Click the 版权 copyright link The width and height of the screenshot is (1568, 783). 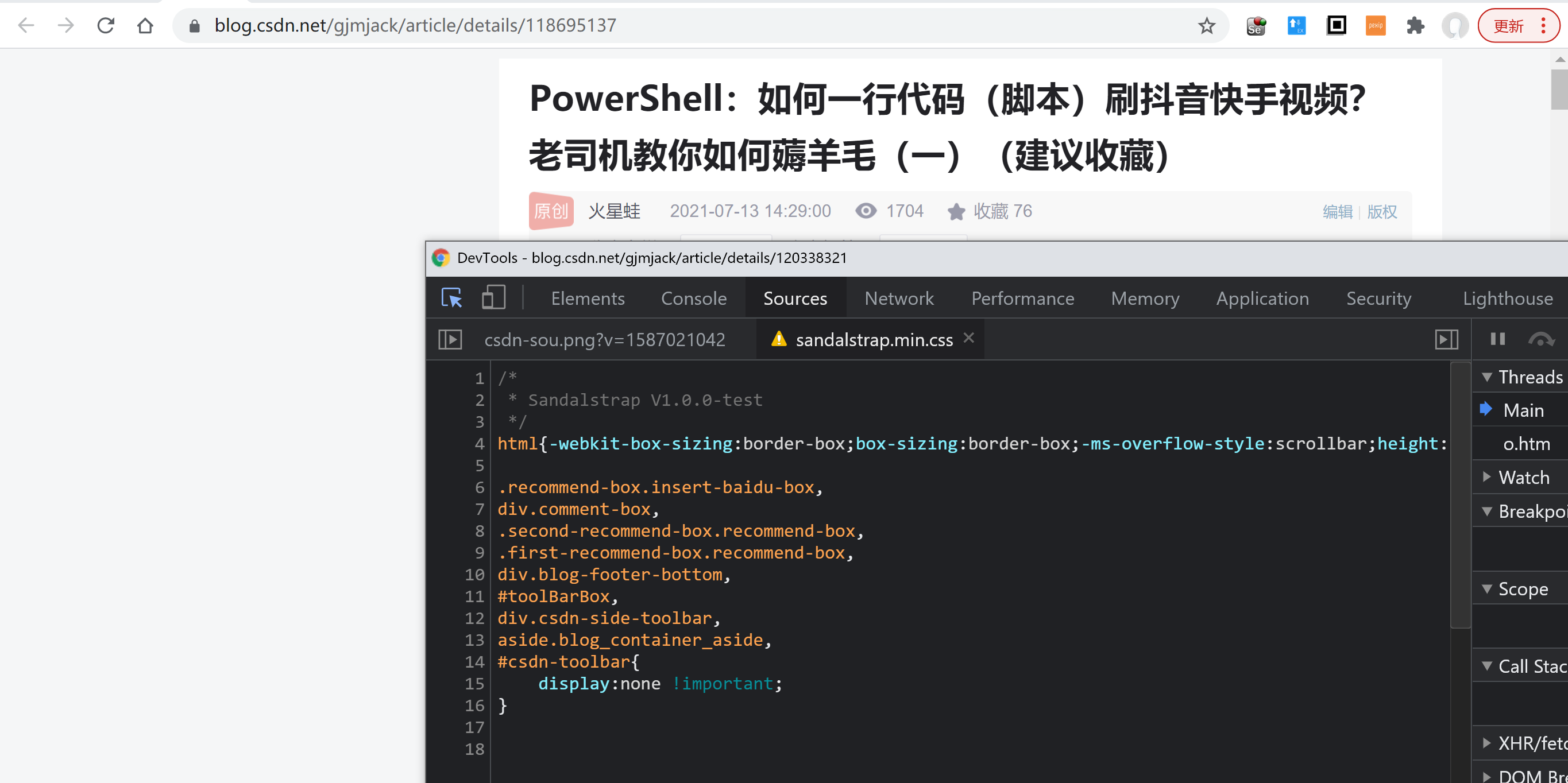pos(1382,212)
